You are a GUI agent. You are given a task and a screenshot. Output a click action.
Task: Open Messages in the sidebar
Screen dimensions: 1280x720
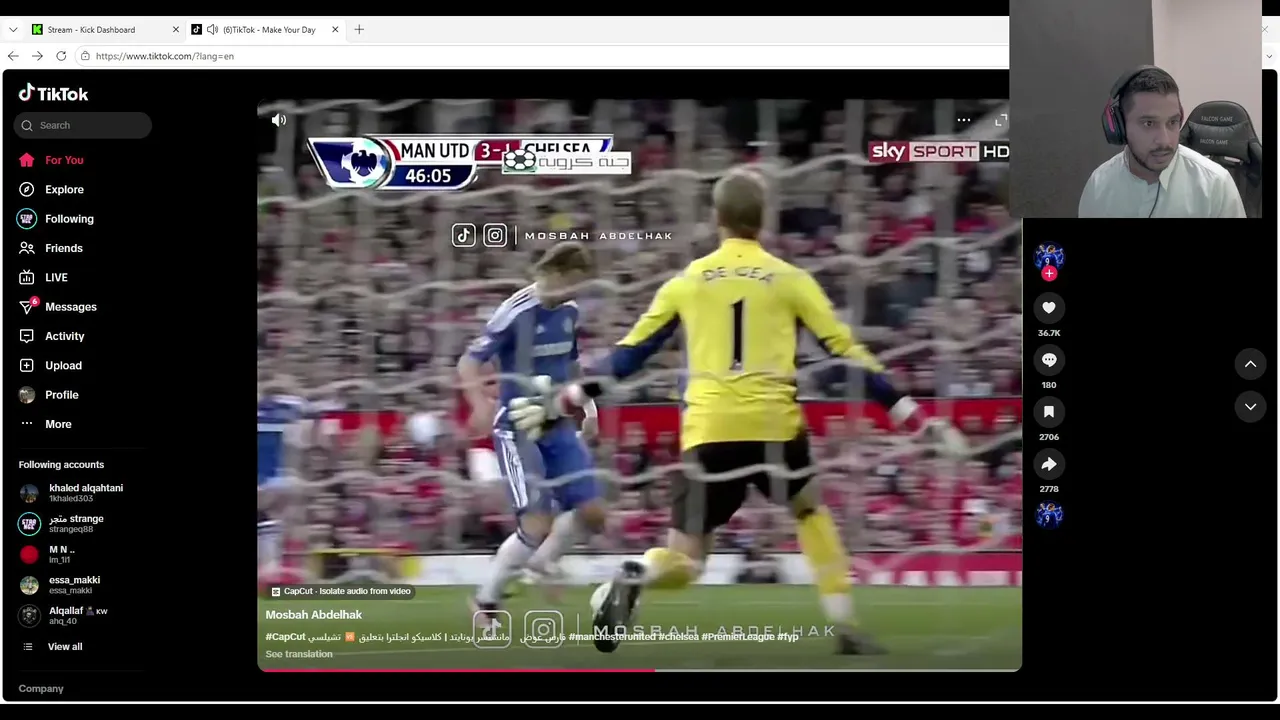[x=57, y=307]
